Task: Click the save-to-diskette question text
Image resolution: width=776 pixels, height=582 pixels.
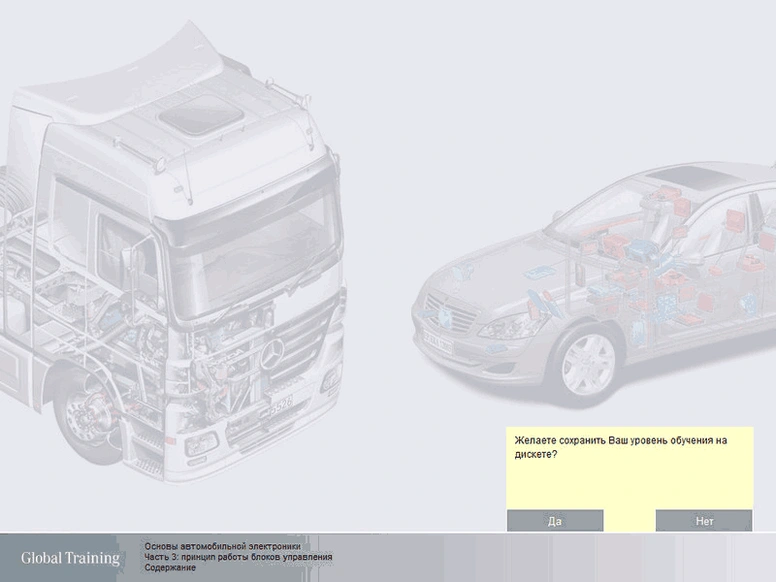Action: pyautogui.click(x=620, y=447)
